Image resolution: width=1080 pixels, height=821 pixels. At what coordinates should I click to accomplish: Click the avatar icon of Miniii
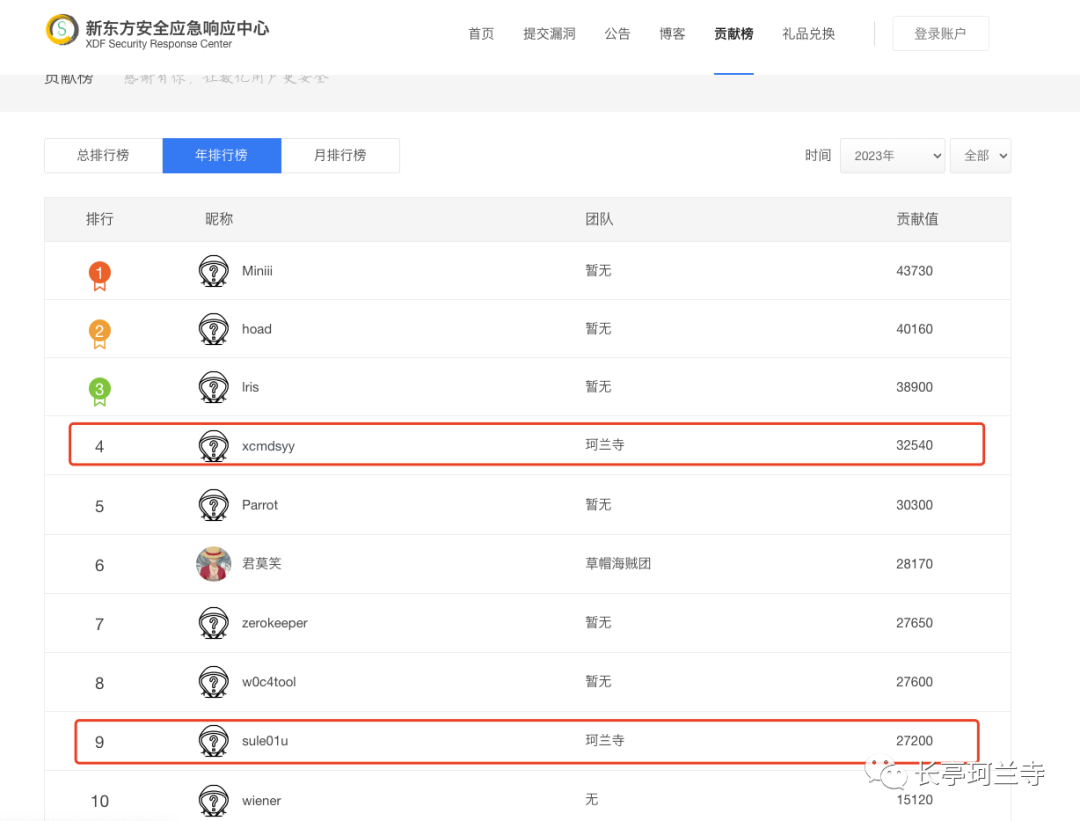pyautogui.click(x=214, y=271)
